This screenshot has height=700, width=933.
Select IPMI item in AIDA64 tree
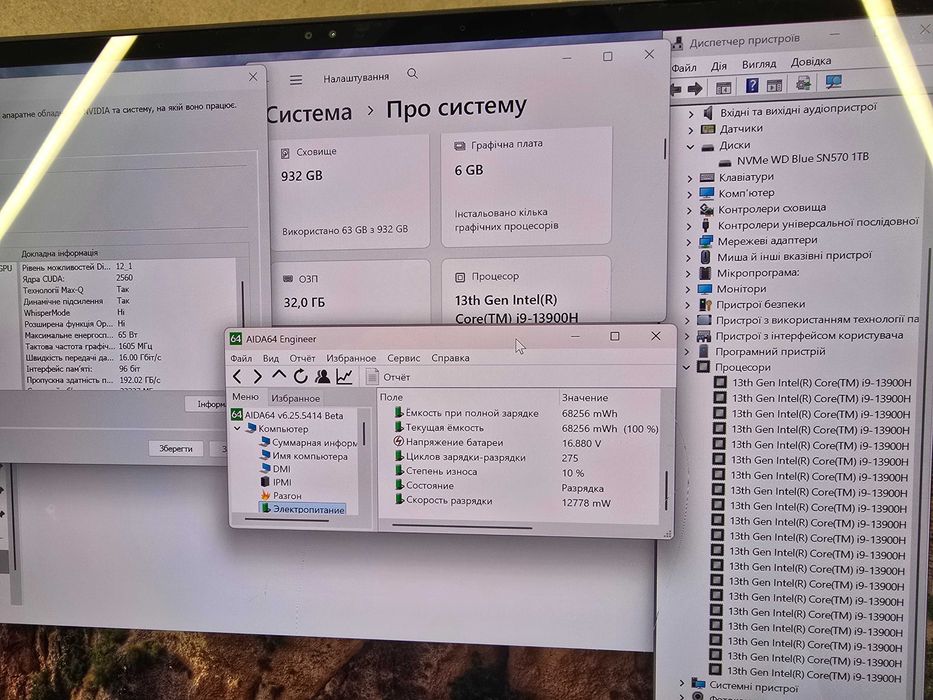[275, 482]
